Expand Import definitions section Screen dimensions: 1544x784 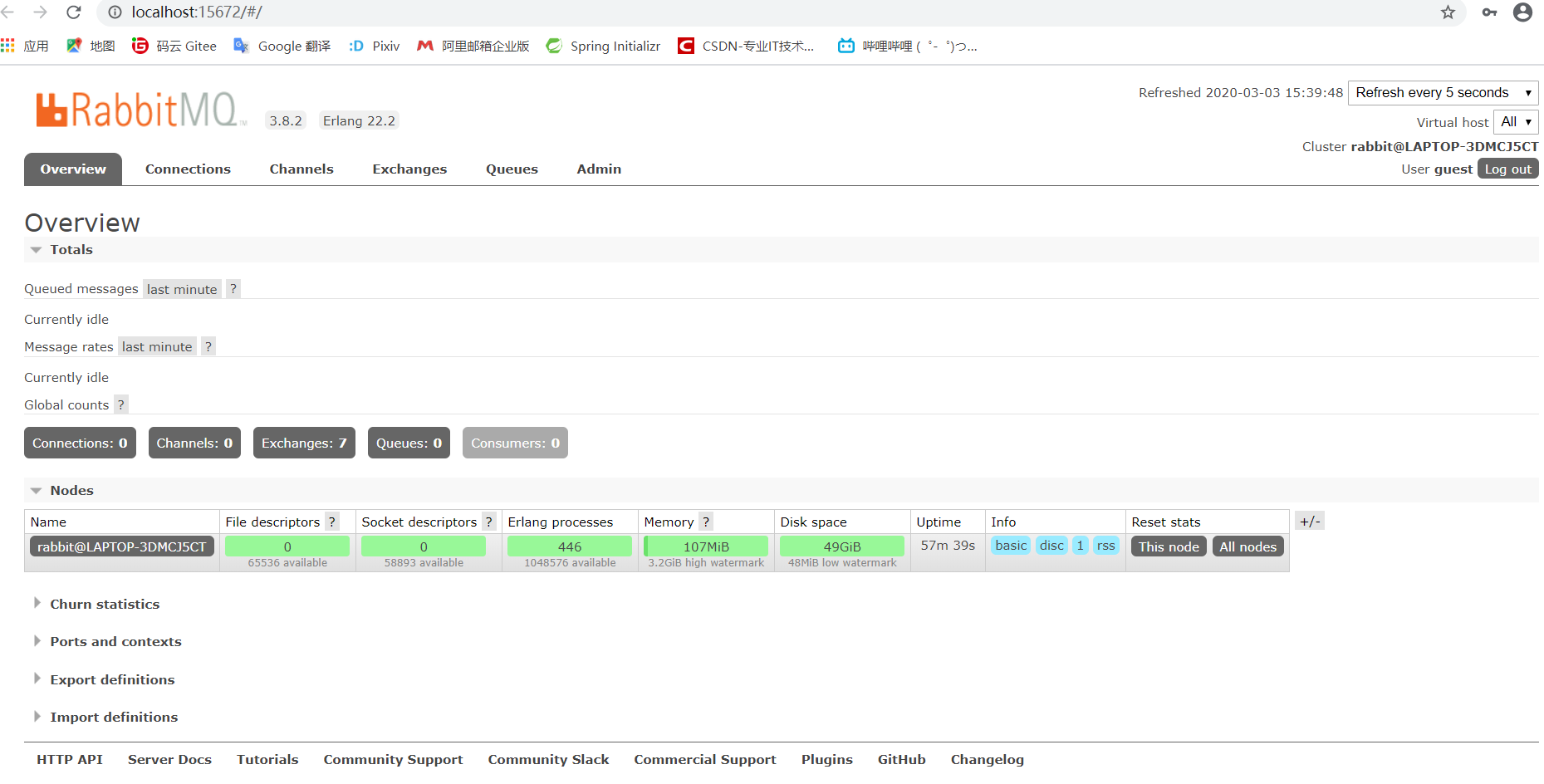click(105, 717)
